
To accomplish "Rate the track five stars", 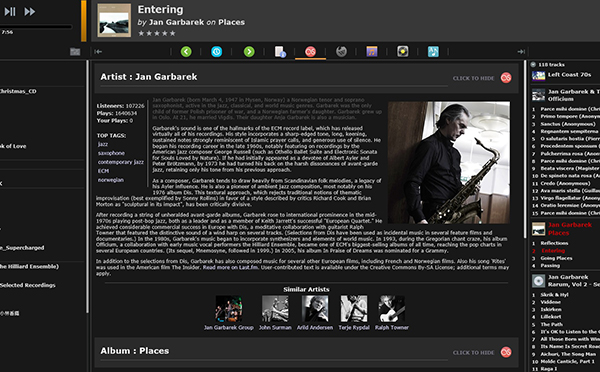I will point(173,33).
